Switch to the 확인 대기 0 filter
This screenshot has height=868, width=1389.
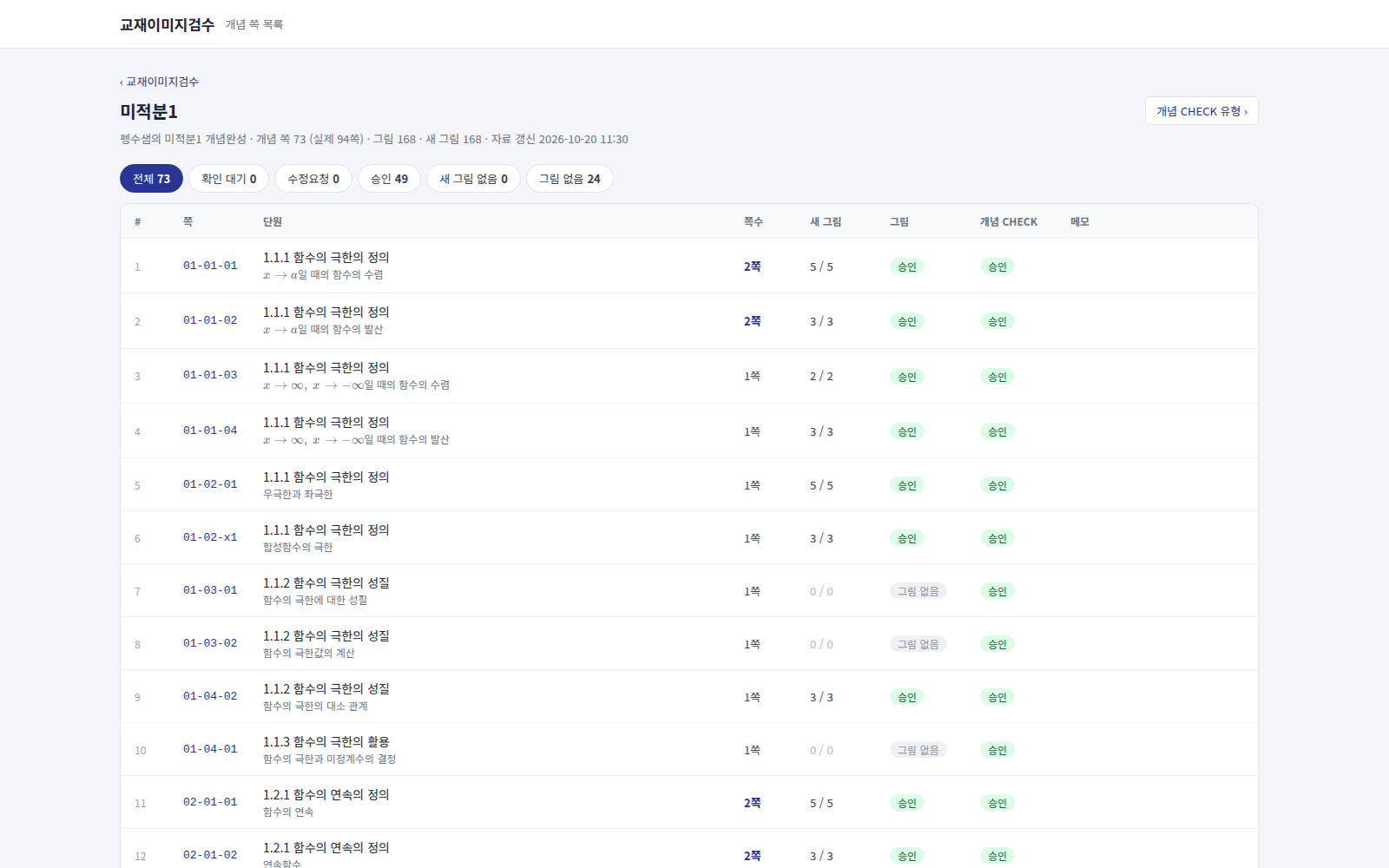click(x=229, y=179)
